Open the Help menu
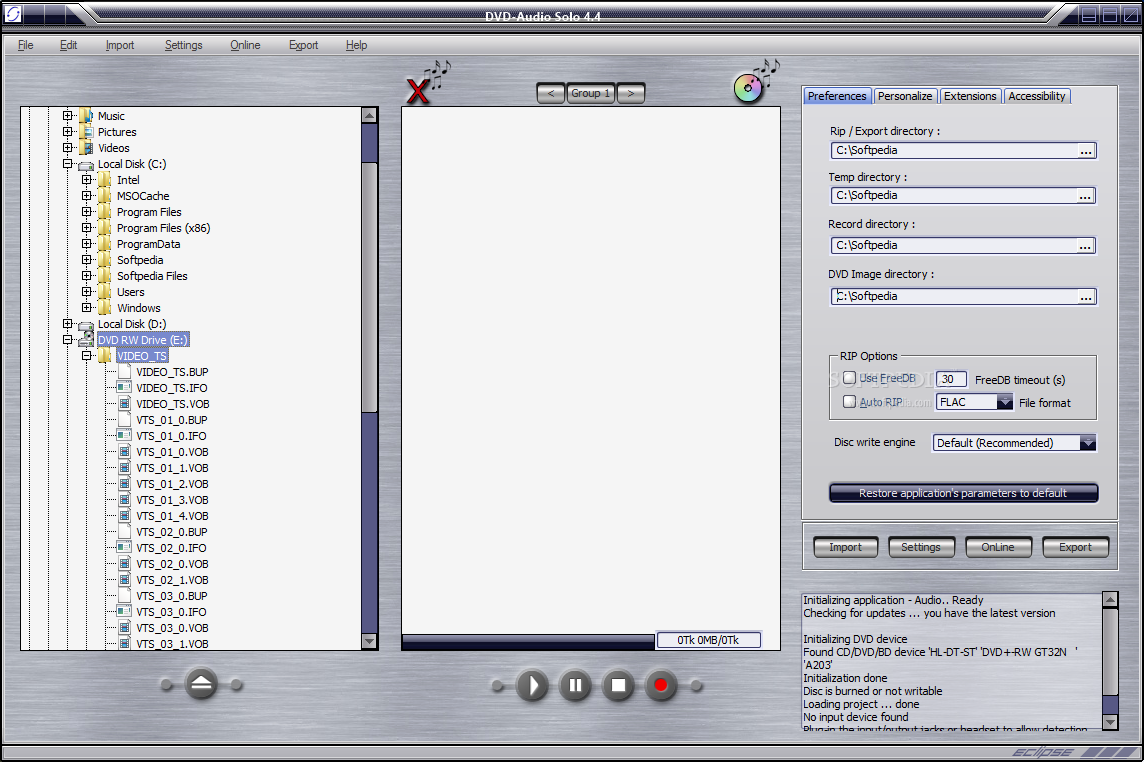The height and width of the screenshot is (762, 1144). click(x=356, y=45)
